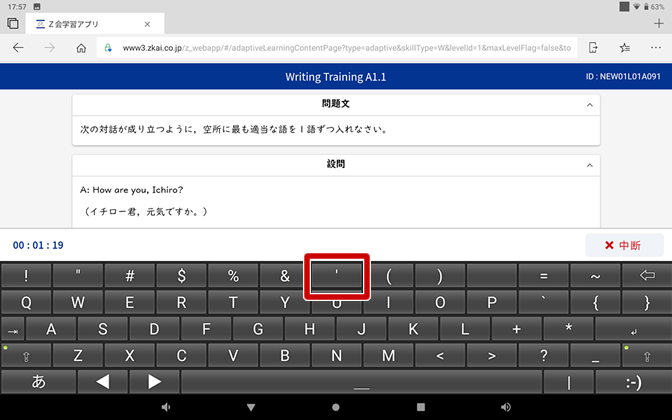
Task: Tap Android volume up icon in navigation bar
Action: pyautogui.click(x=506, y=407)
